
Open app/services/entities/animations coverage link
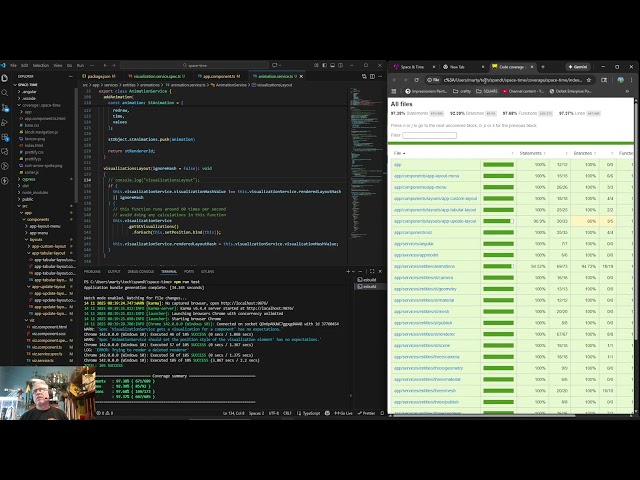[424, 266]
